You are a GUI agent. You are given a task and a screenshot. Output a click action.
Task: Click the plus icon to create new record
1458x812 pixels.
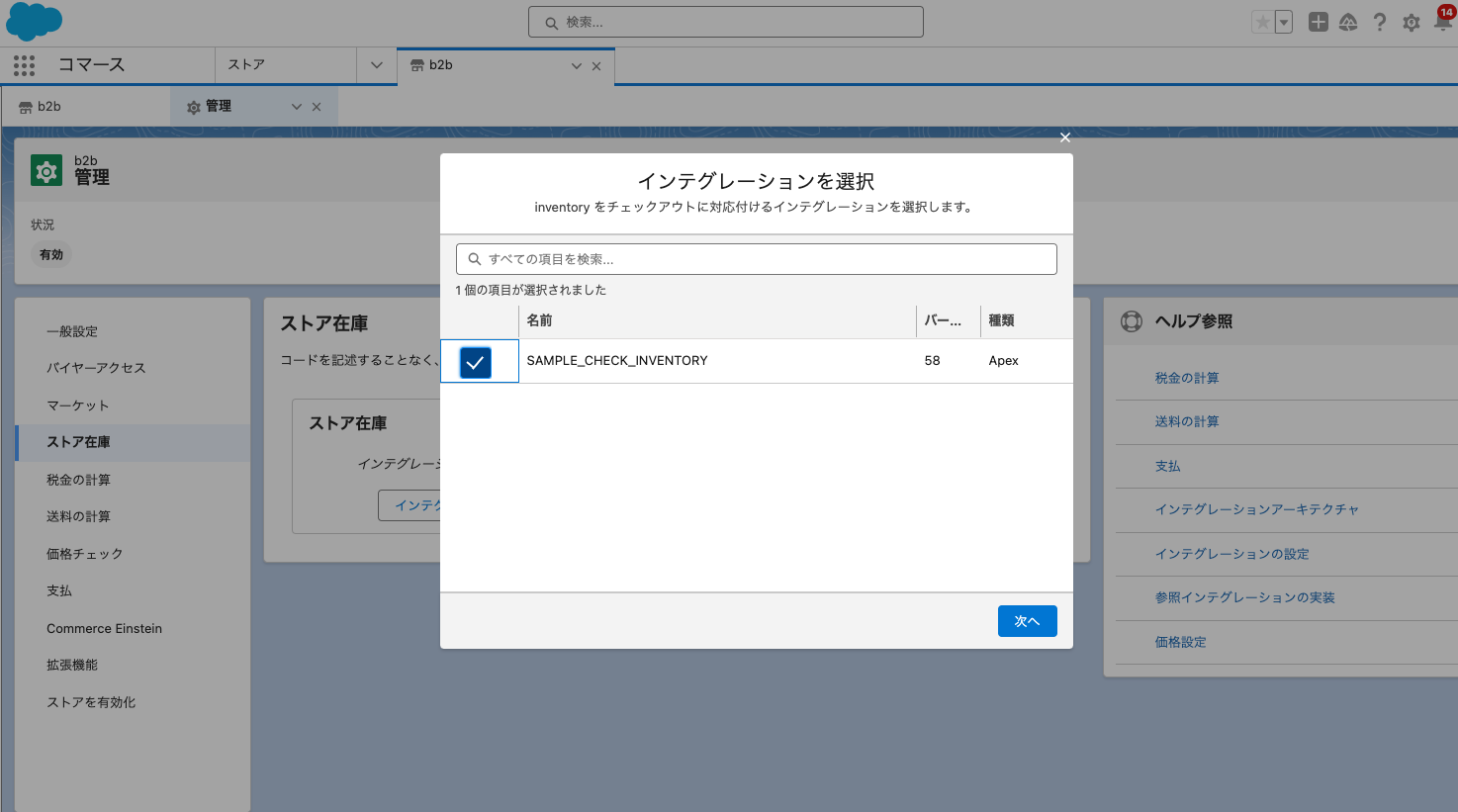(x=1318, y=22)
